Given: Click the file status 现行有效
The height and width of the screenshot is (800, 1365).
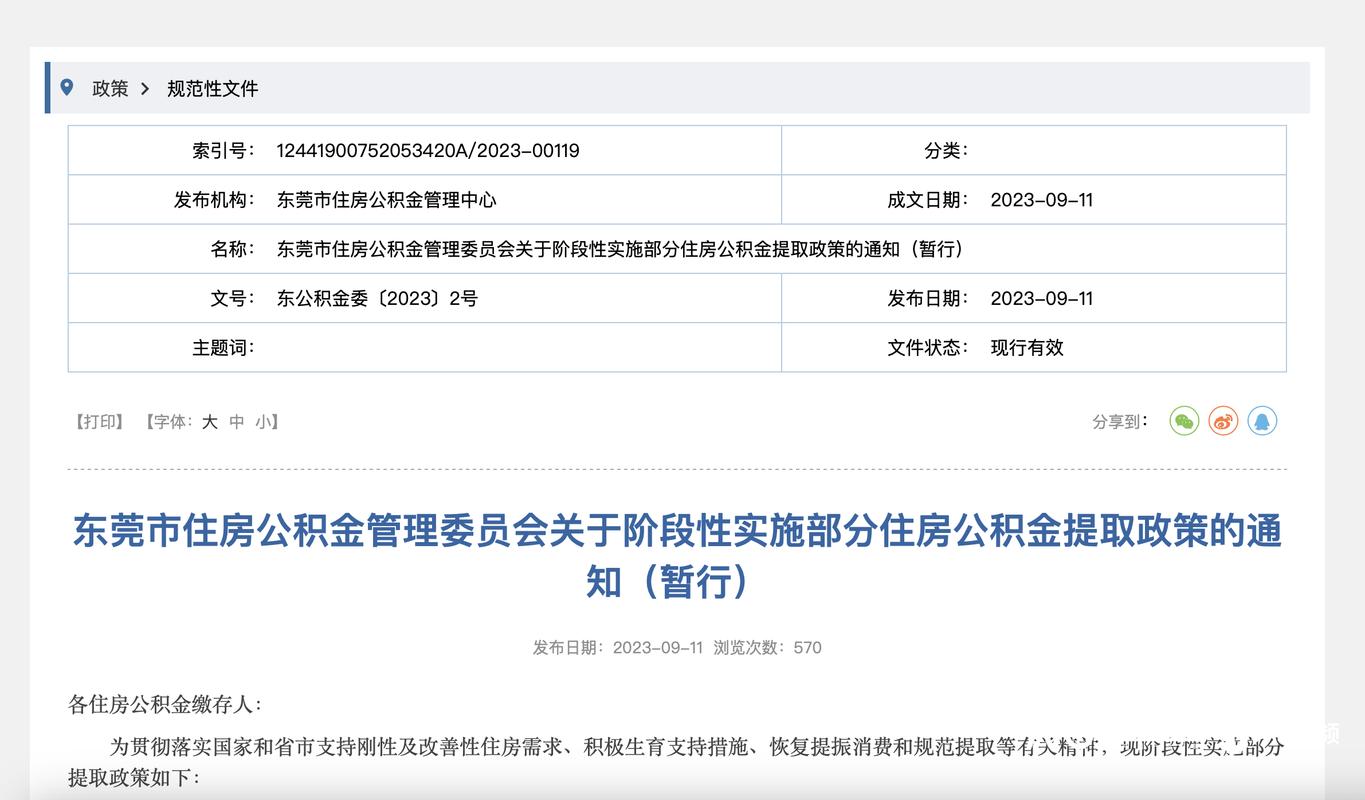Looking at the screenshot, I should point(1027,347).
